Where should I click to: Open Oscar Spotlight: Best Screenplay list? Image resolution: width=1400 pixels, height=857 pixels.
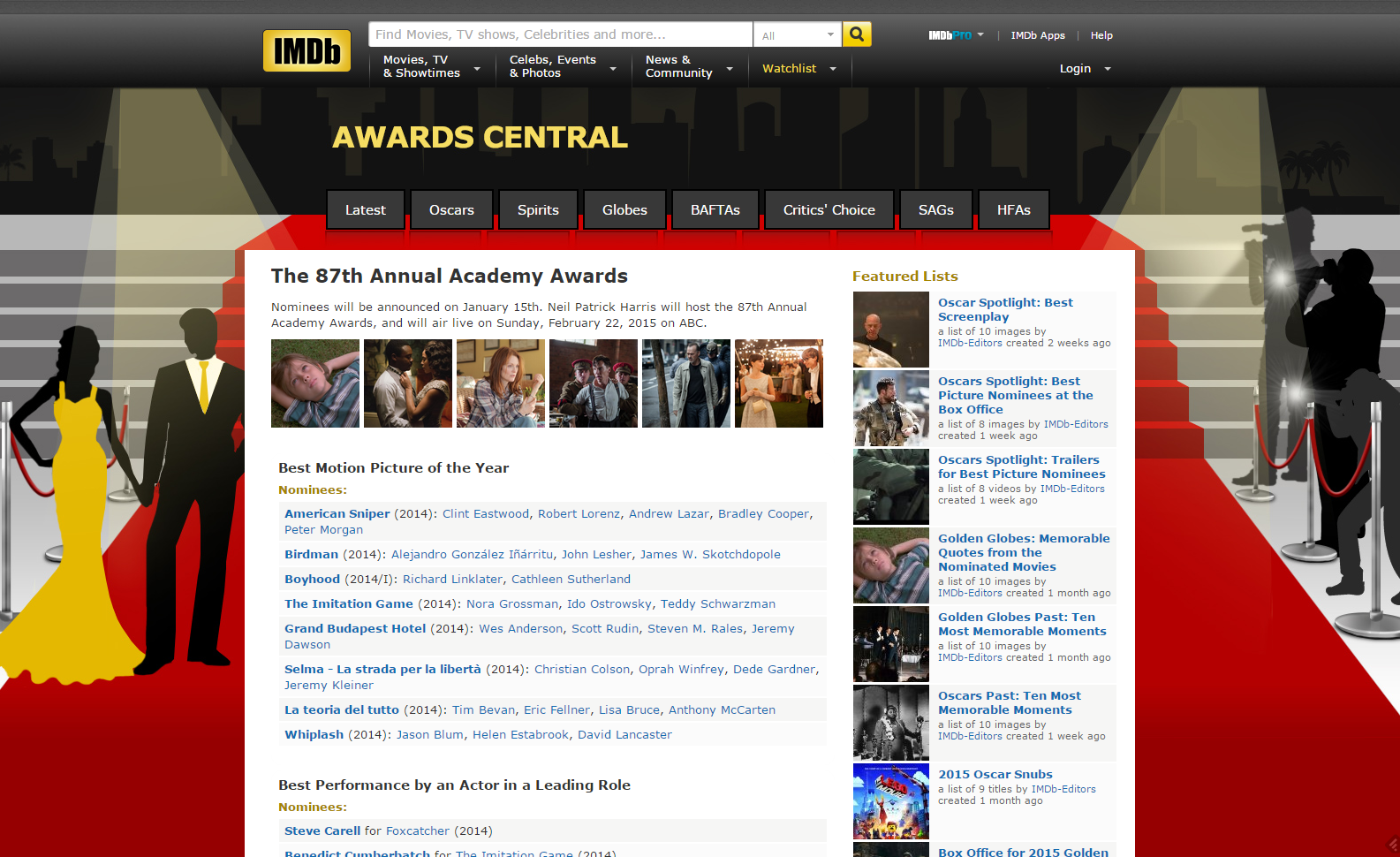(1005, 310)
